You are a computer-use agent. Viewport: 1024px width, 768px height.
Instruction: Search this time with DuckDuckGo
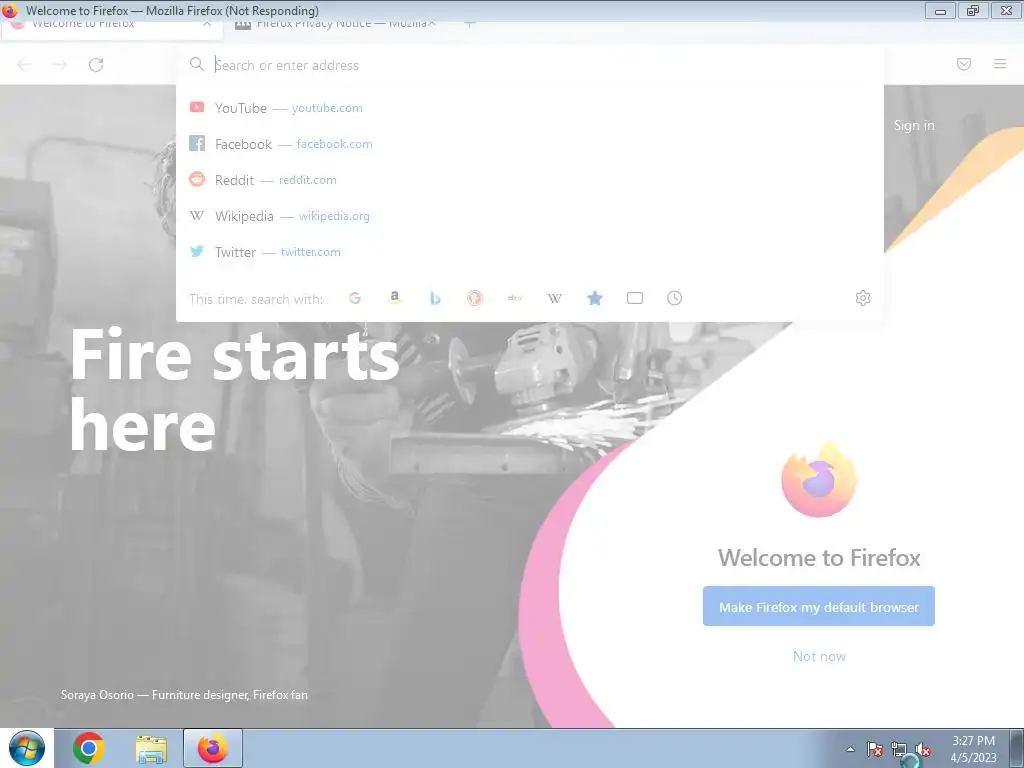(x=475, y=298)
